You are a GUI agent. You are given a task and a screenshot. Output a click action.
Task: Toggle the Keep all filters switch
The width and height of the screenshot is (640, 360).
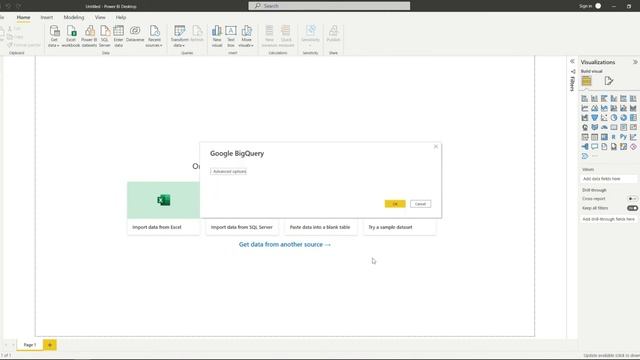(x=632, y=208)
